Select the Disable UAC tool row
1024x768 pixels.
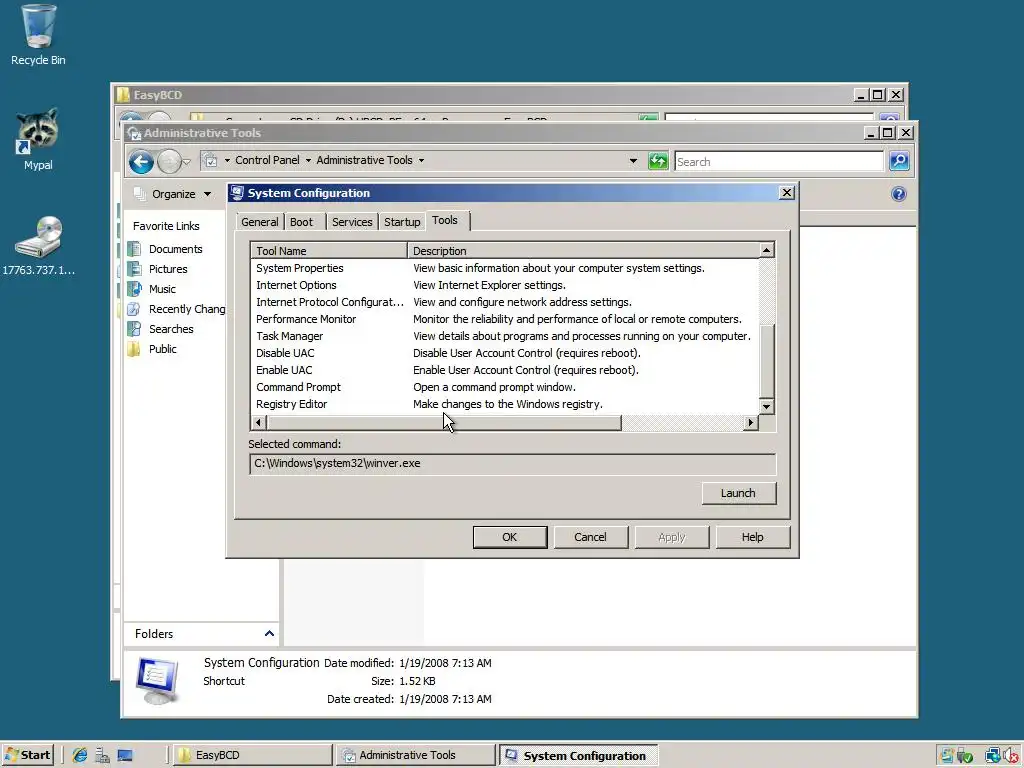pos(504,353)
